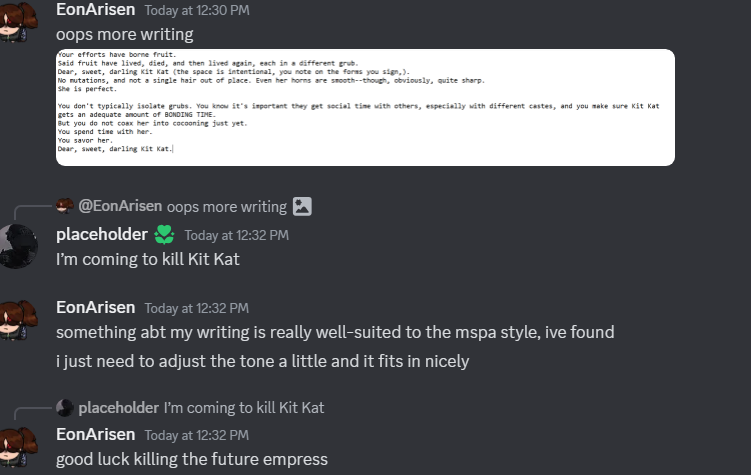Click placeholder username in the message header
This screenshot has width=751, height=475.
click(99, 235)
